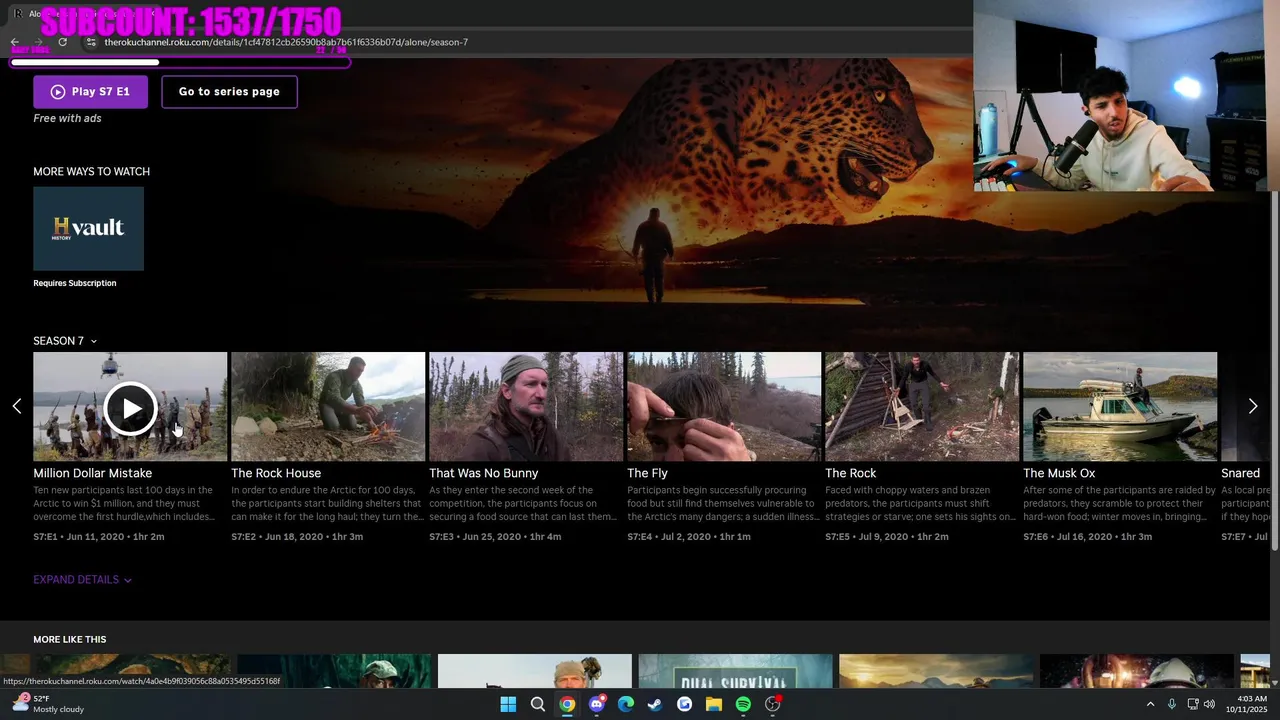Click the play circle on Million Dollar Mistake thumbnail
This screenshot has height=720, width=1280.
pos(131,408)
